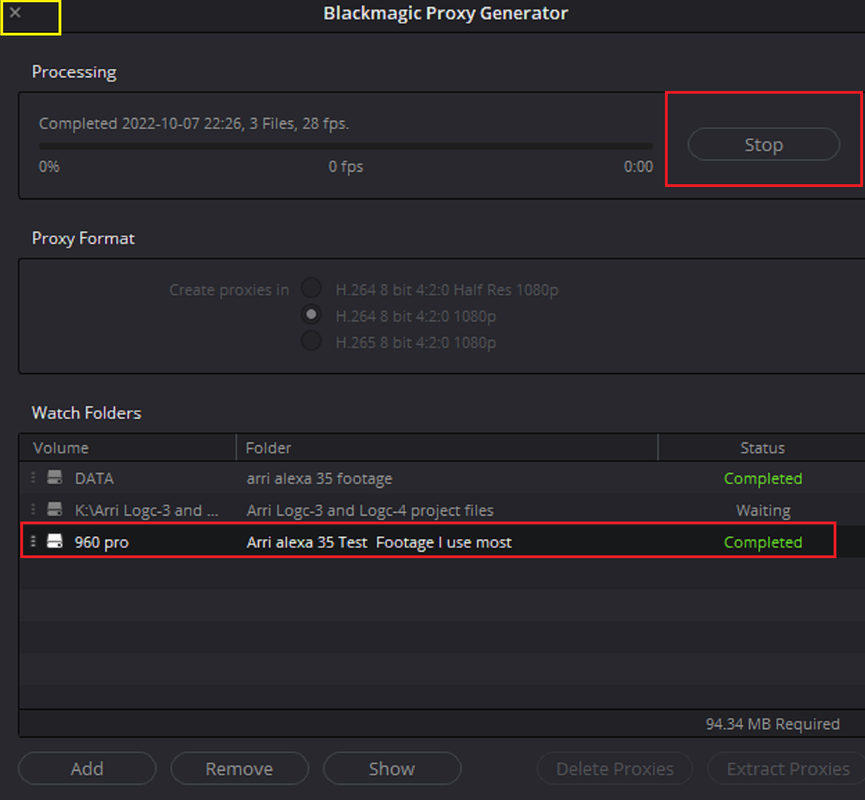Screen dimensions: 865x800
Task: Click the '0 fps' readout
Action: point(346,166)
